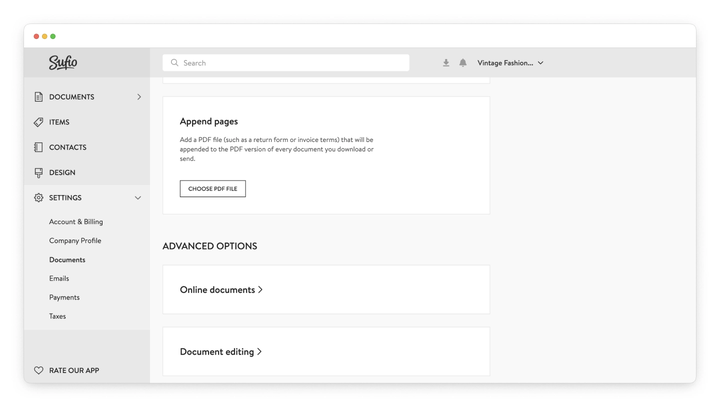Image resolution: width=720 pixels, height=407 pixels.
Task: Click the search magnifier icon
Action: coord(174,62)
